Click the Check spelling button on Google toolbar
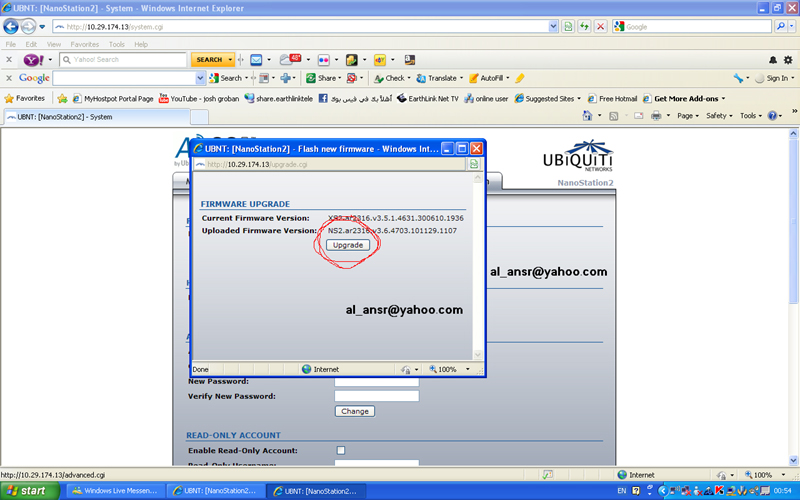Screen dimensions: 800x500 [x=392, y=78]
